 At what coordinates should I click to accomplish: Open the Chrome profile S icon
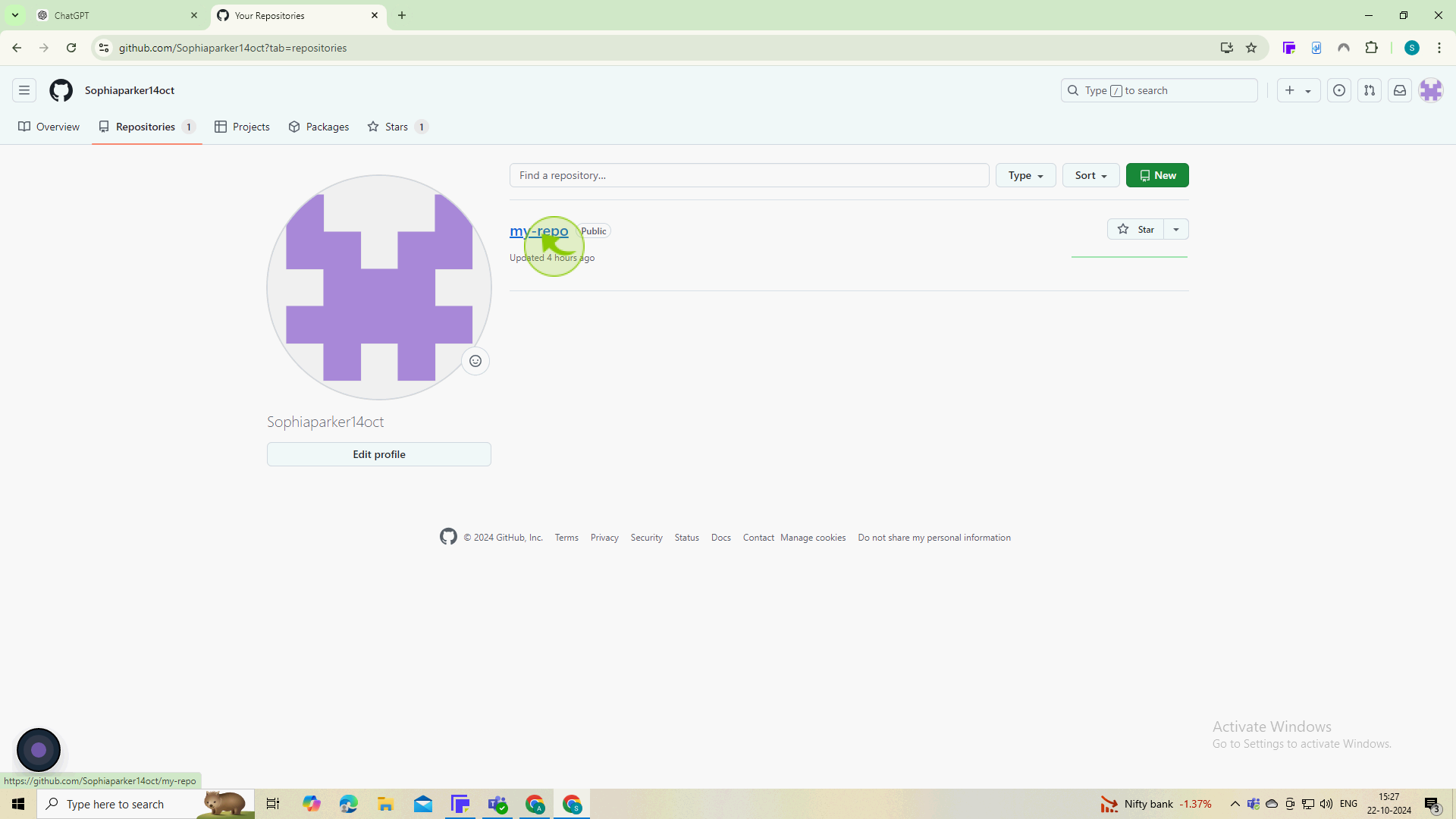pos(1412,48)
